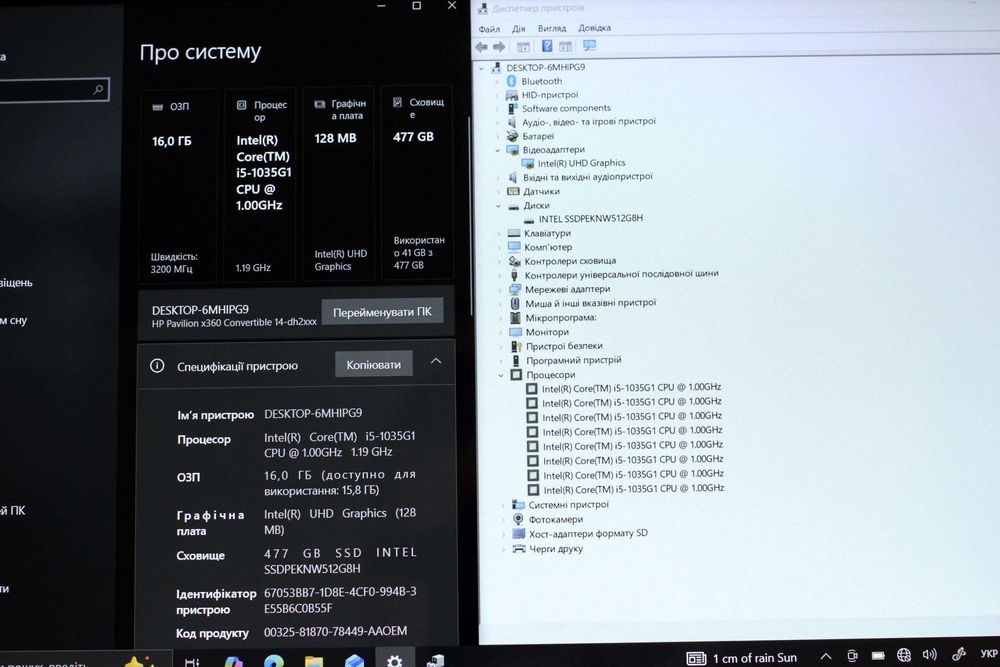This screenshot has height=667, width=1000.
Task: Select the Монітори category icon
Action: tap(515, 332)
